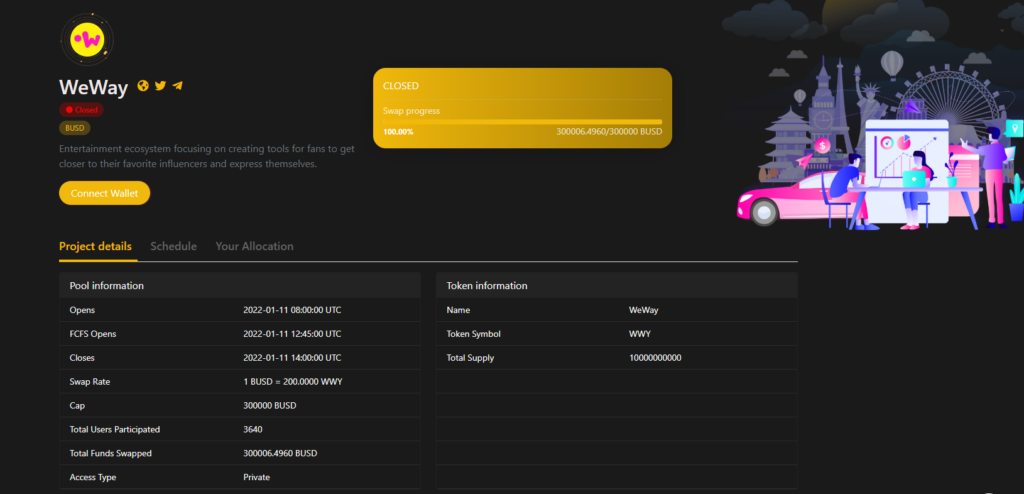Open the WeWay website globe icon

click(x=143, y=86)
